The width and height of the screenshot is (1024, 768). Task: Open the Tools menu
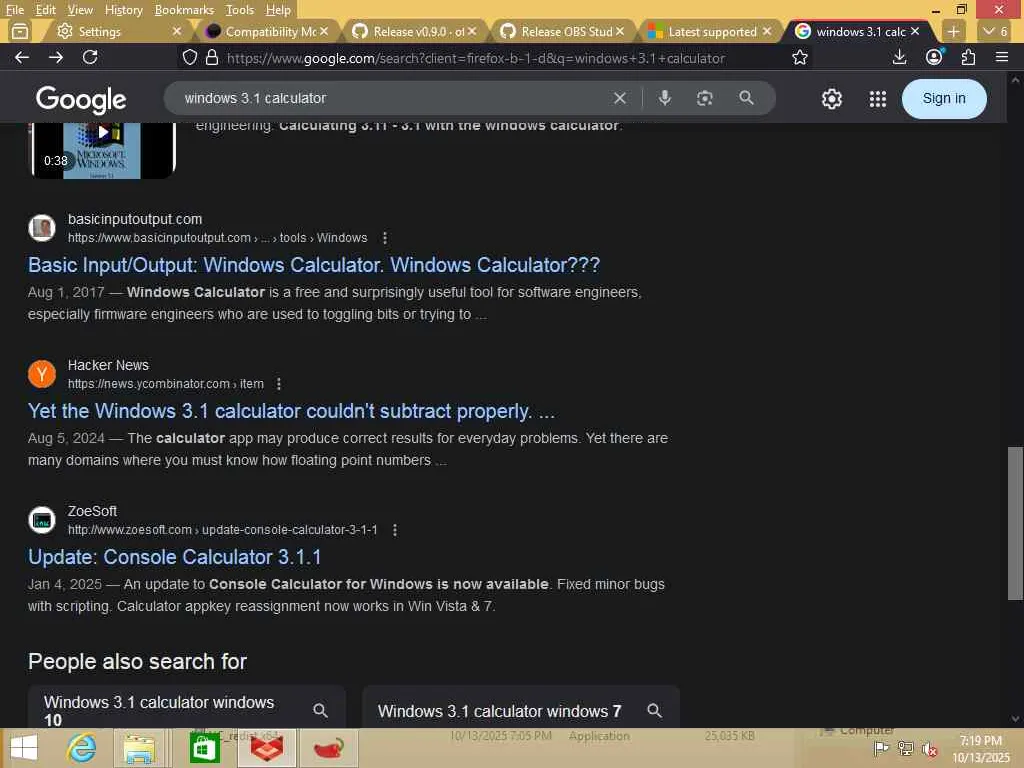(x=240, y=10)
